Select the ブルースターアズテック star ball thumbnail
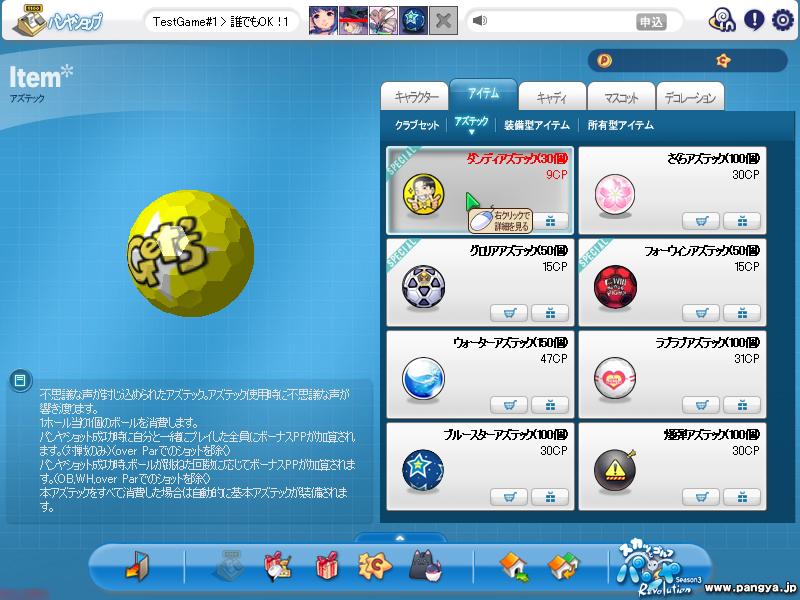This screenshot has height=600, width=800. click(x=423, y=470)
